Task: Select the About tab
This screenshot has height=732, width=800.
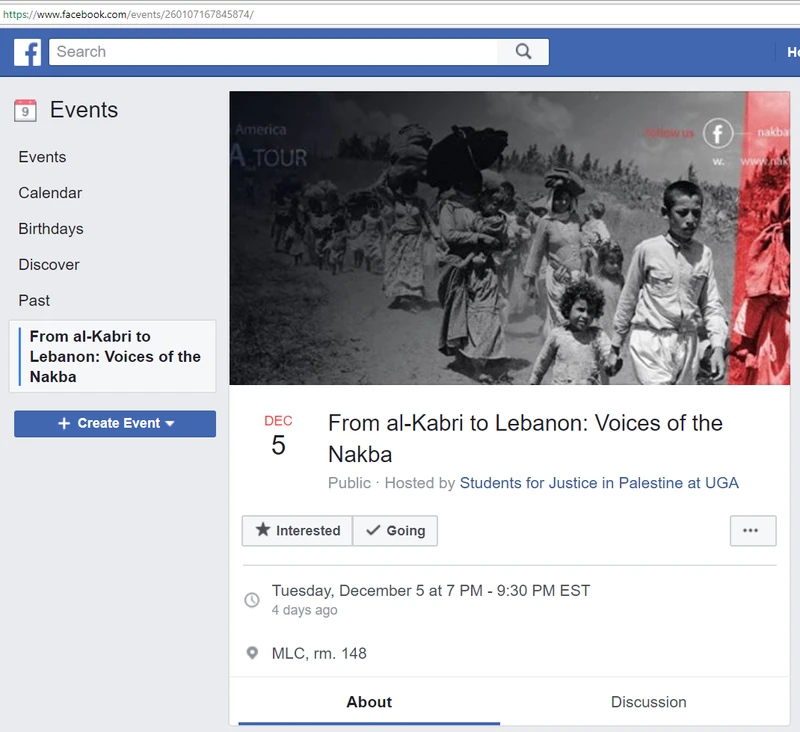Action: 369,702
